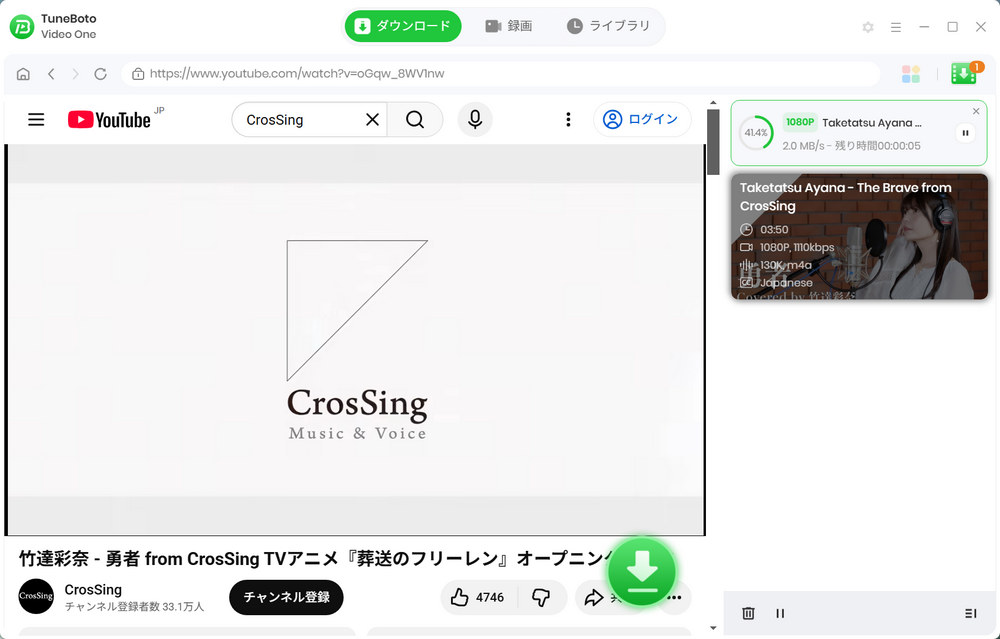Viewport: 1000px width, 639px height.
Task: Click the ログイン sign-in button
Action: 642,119
